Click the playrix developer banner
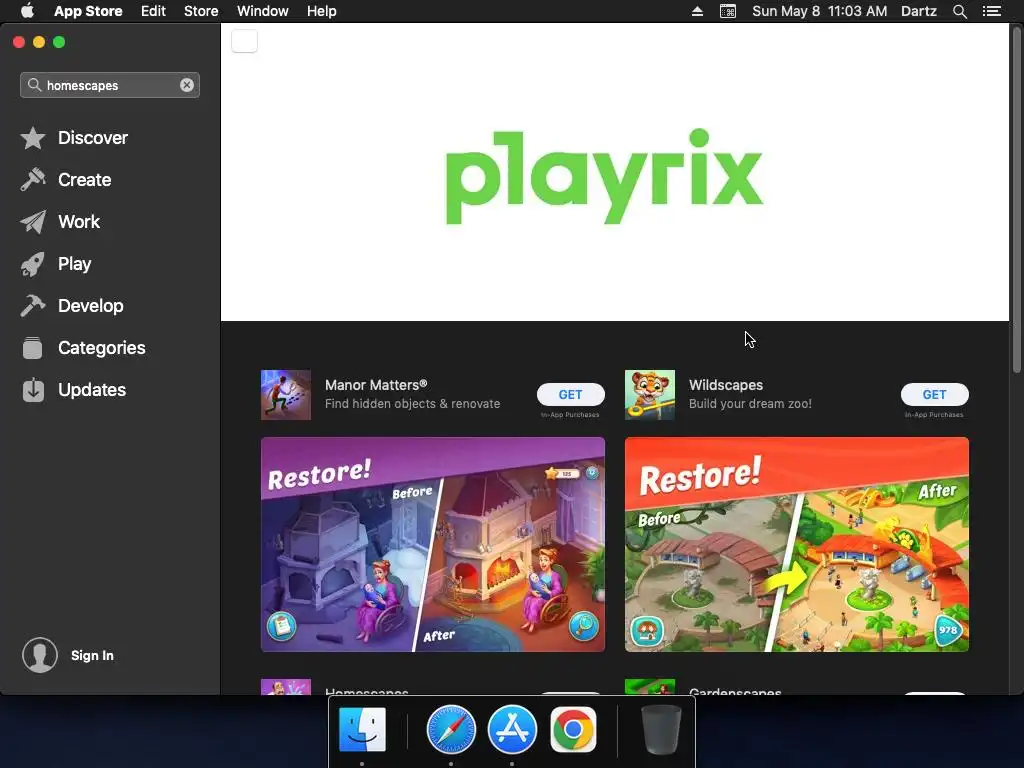 point(615,173)
